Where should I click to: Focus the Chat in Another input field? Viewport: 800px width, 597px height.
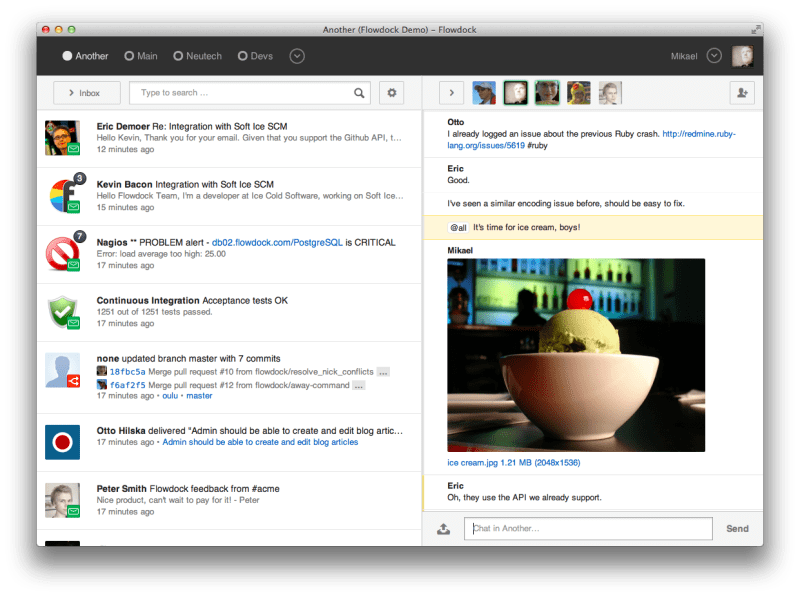588,529
